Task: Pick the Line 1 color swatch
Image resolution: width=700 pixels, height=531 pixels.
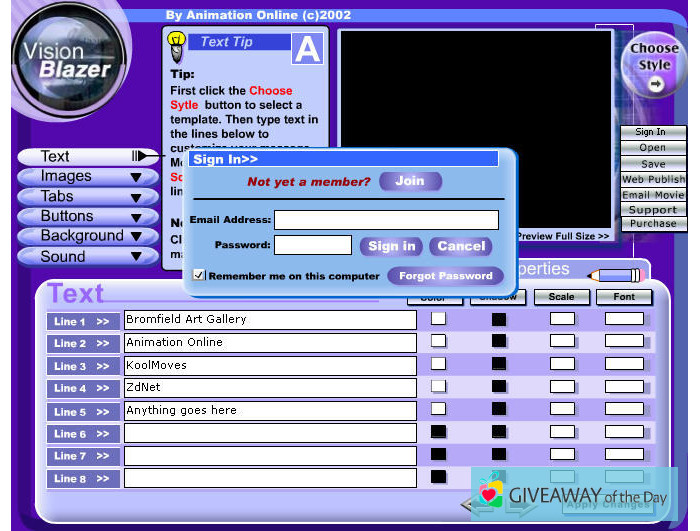Action: [x=438, y=319]
